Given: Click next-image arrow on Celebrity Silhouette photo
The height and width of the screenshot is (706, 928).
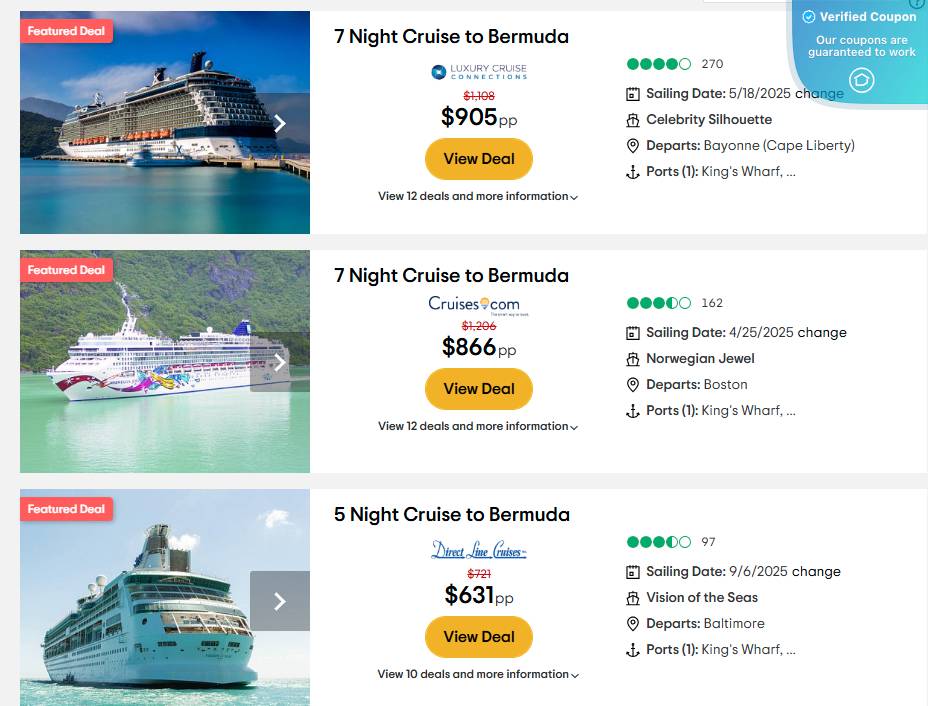Looking at the screenshot, I should [280, 123].
